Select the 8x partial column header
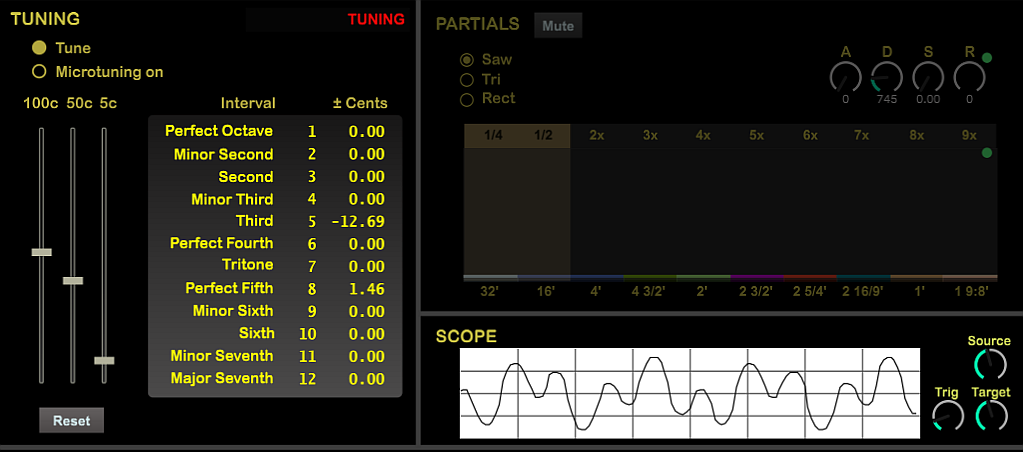Screen dimensions: 1023x452 tap(917, 136)
